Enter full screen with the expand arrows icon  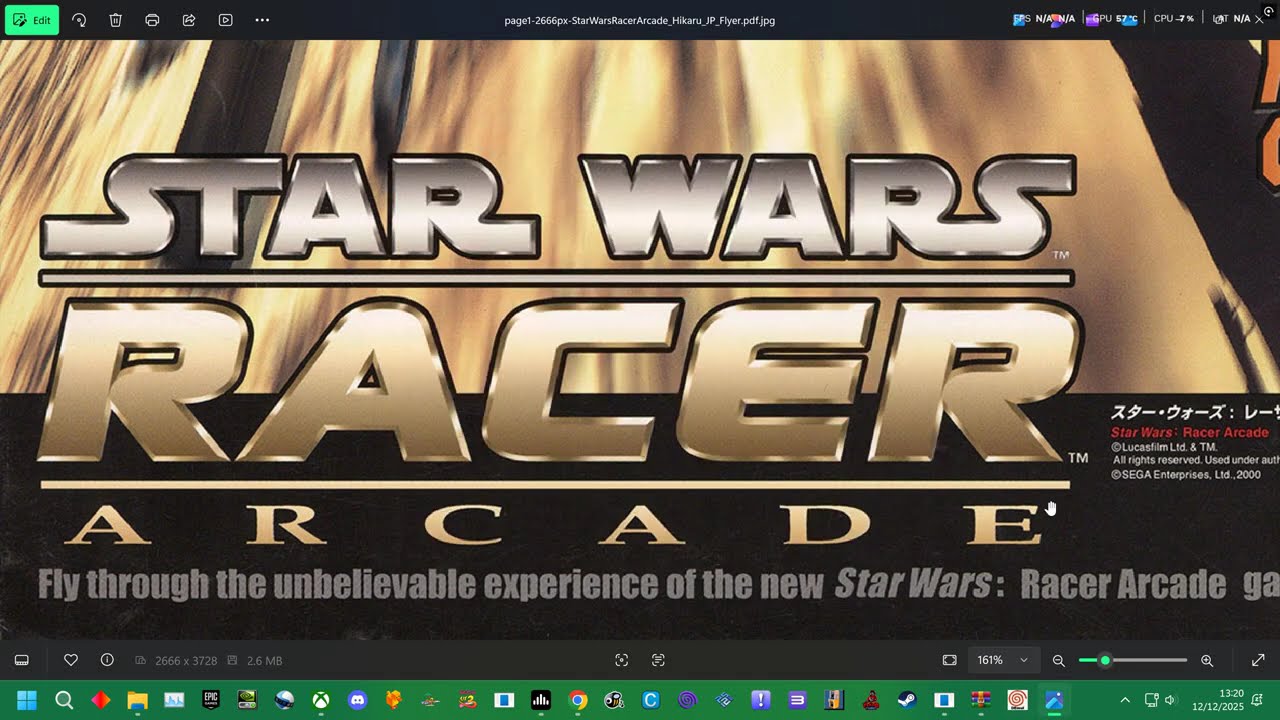tap(1258, 660)
